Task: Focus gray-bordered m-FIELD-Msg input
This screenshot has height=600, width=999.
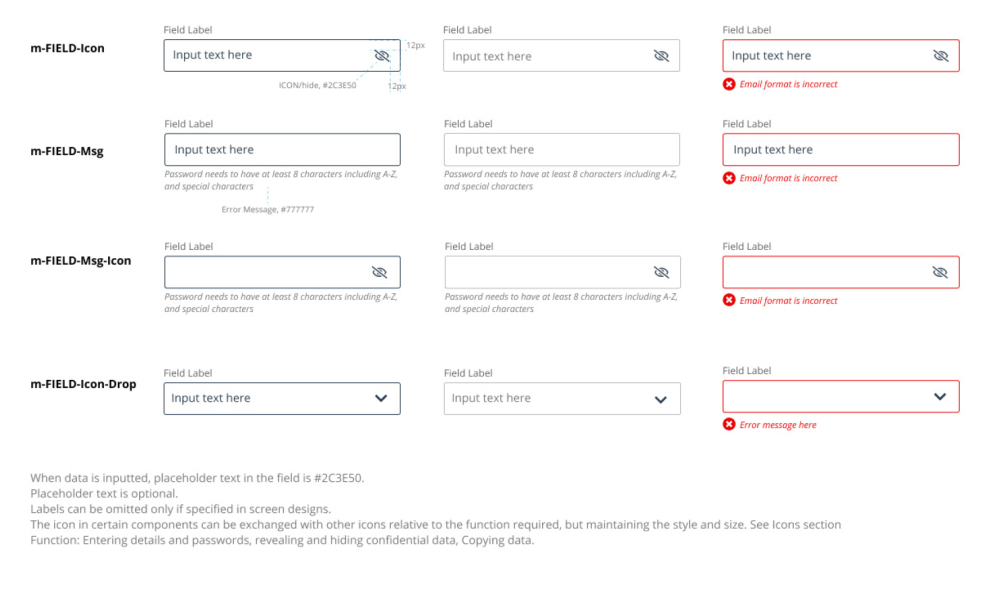Action: pos(562,150)
